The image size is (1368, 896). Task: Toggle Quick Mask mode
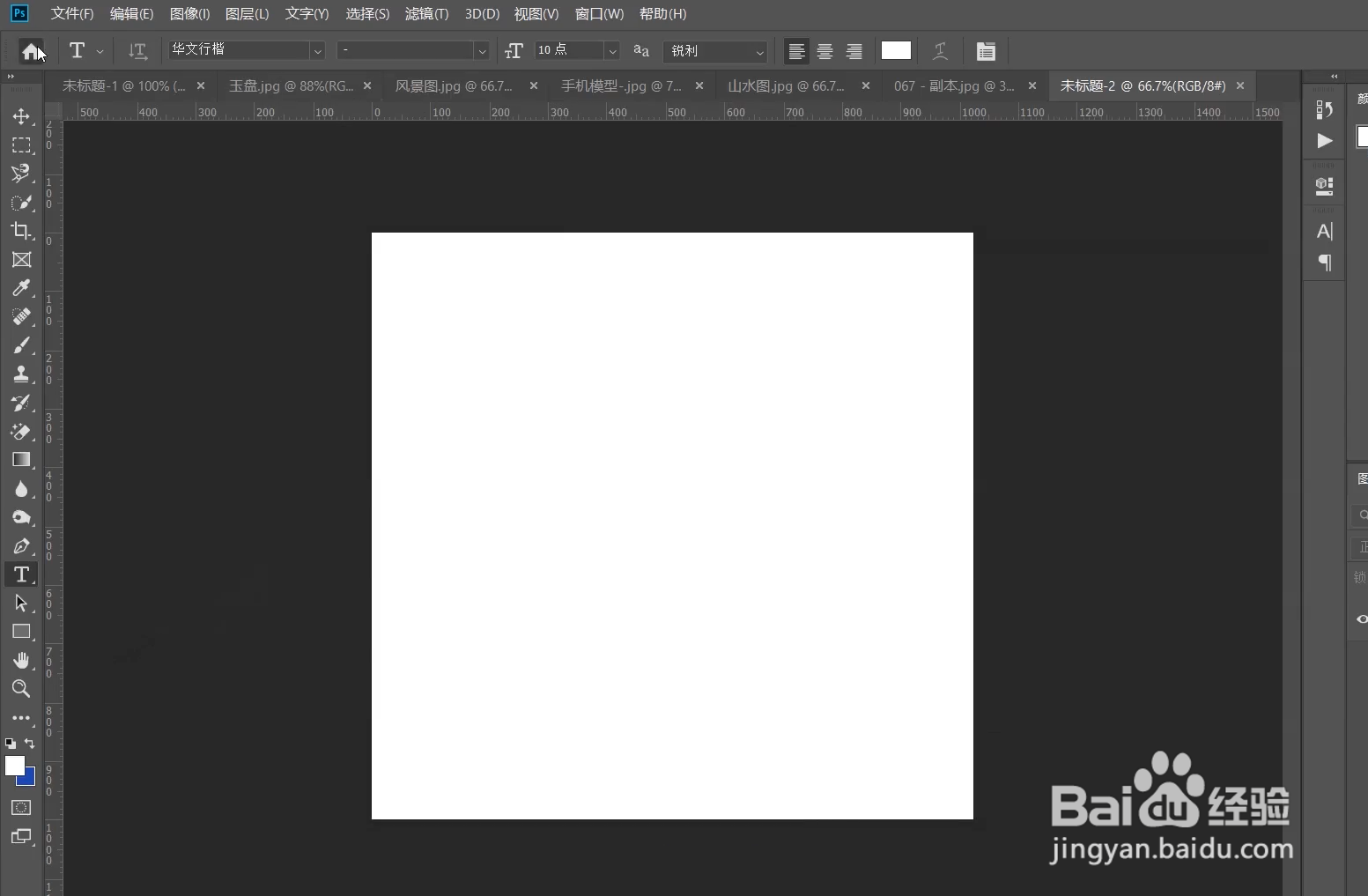pos(21,808)
